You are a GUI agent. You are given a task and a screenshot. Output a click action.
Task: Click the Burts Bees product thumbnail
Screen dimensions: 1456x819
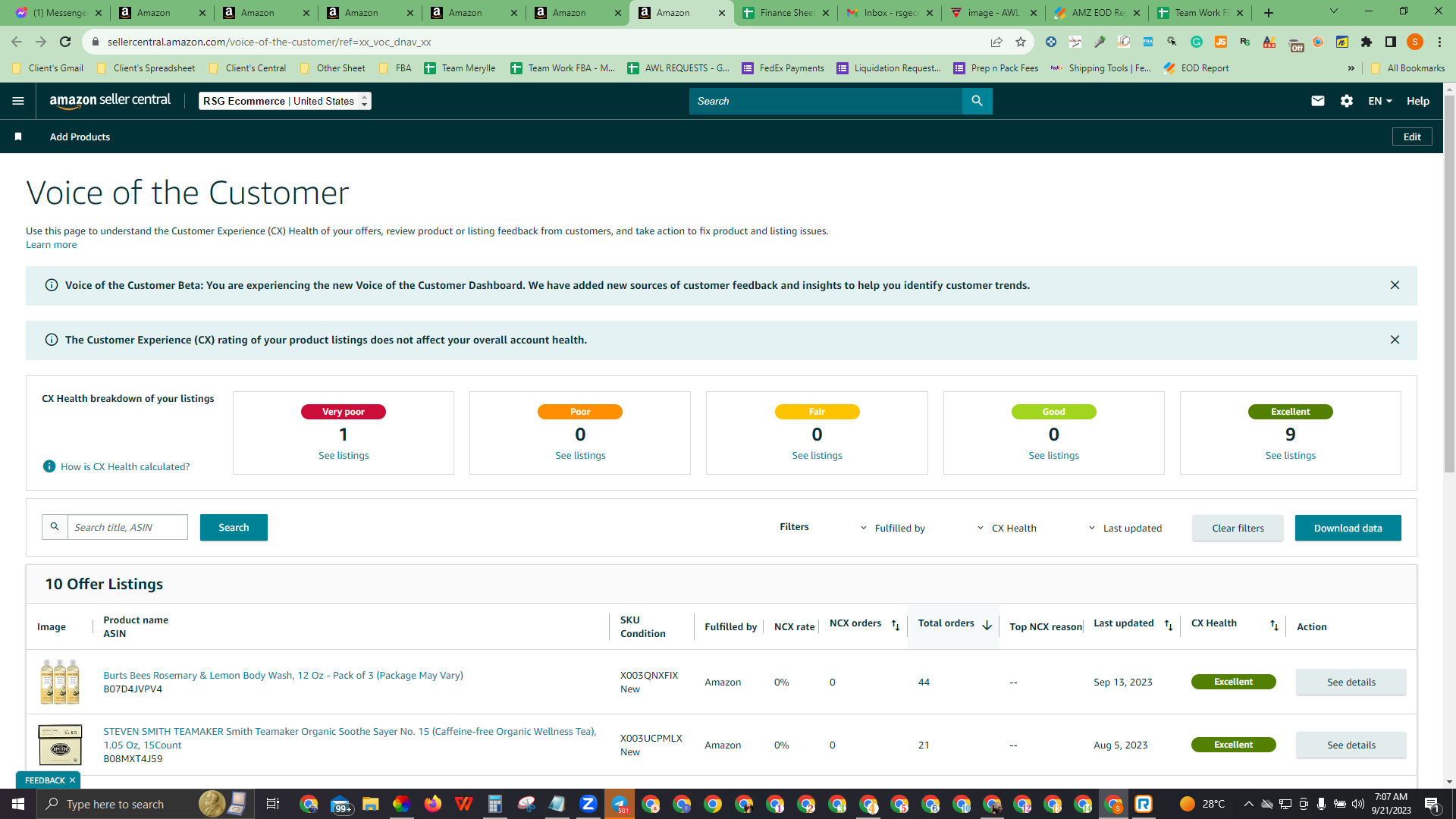coord(60,682)
